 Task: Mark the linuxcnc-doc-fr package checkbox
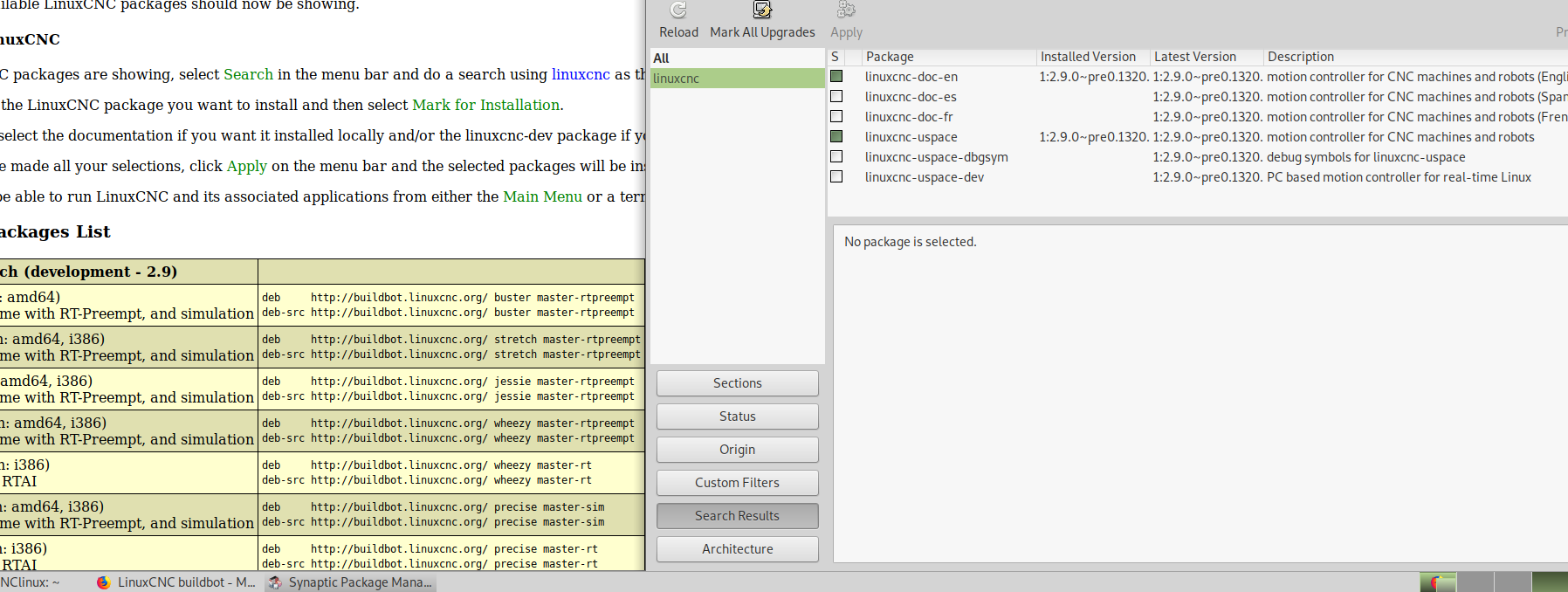[x=836, y=116]
